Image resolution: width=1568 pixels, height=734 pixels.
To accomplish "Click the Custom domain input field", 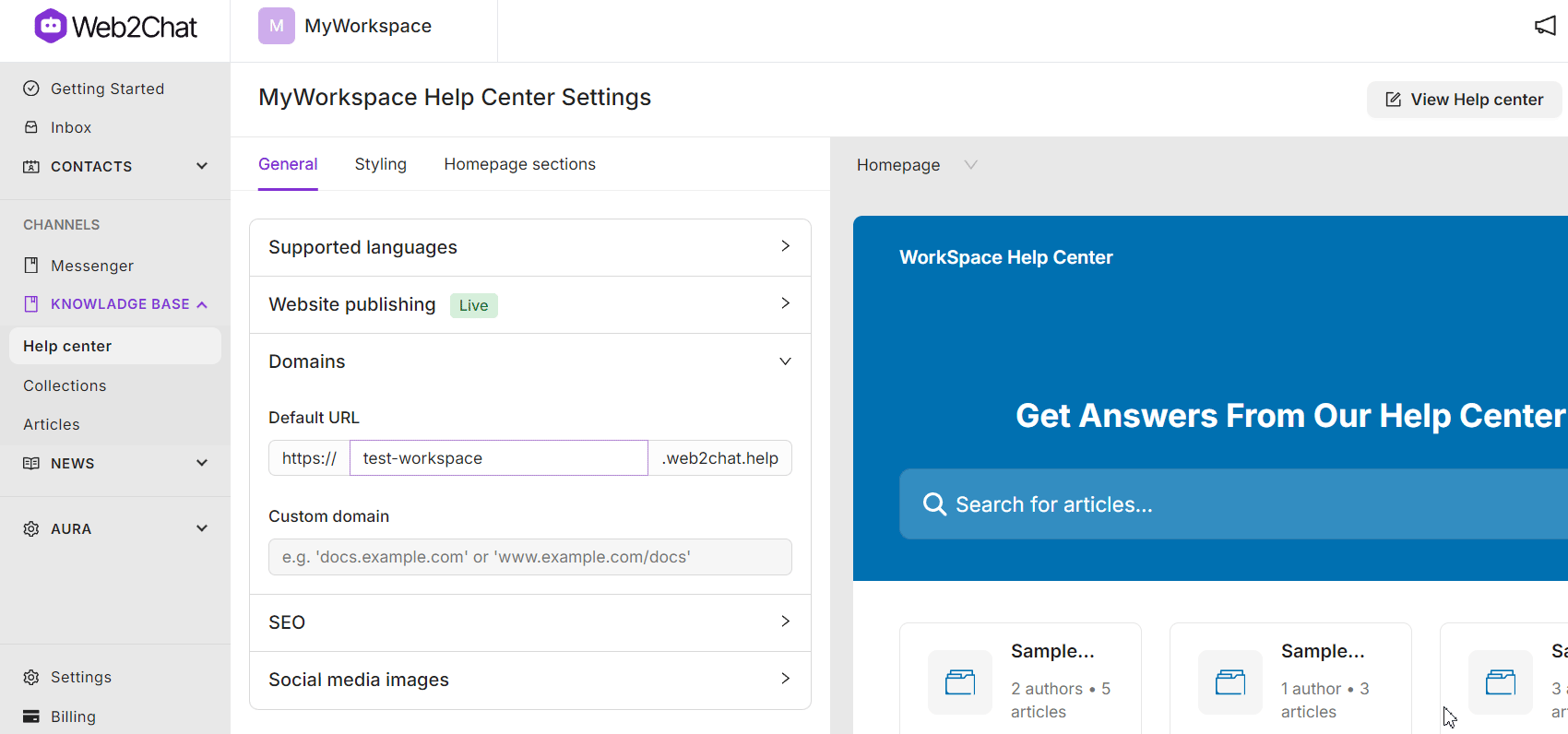I will point(530,557).
